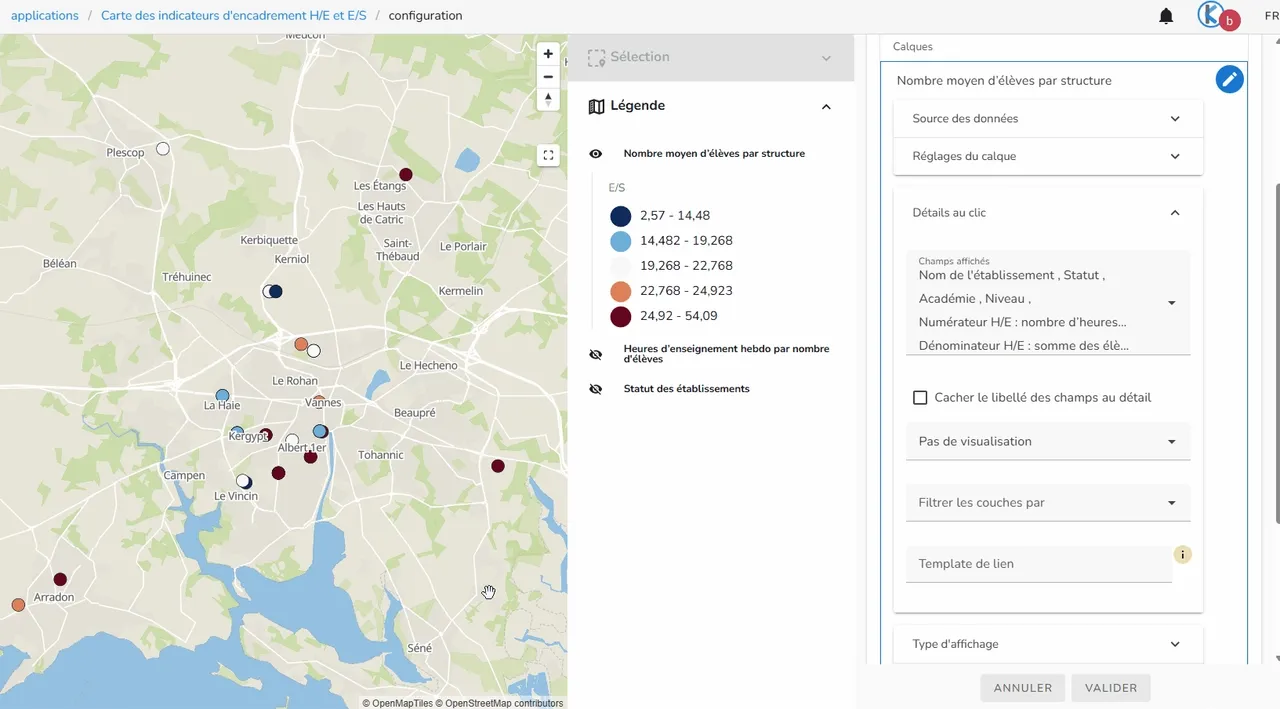Viewport: 1280px width, 709px height.
Task: Zoom out on the map
Action: [x=548, y=77]
